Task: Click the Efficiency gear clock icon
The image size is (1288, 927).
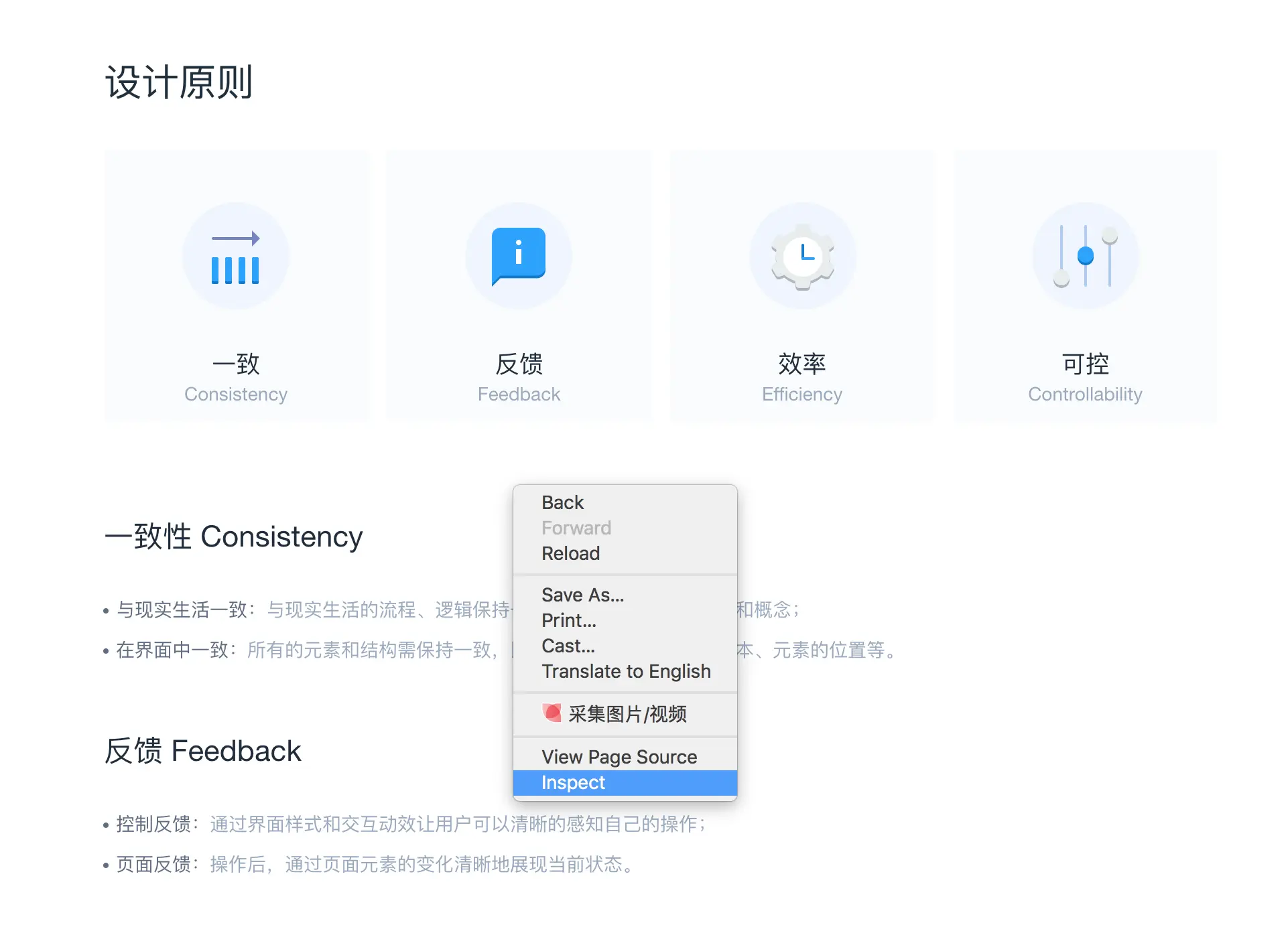Action: click(802, 257)
